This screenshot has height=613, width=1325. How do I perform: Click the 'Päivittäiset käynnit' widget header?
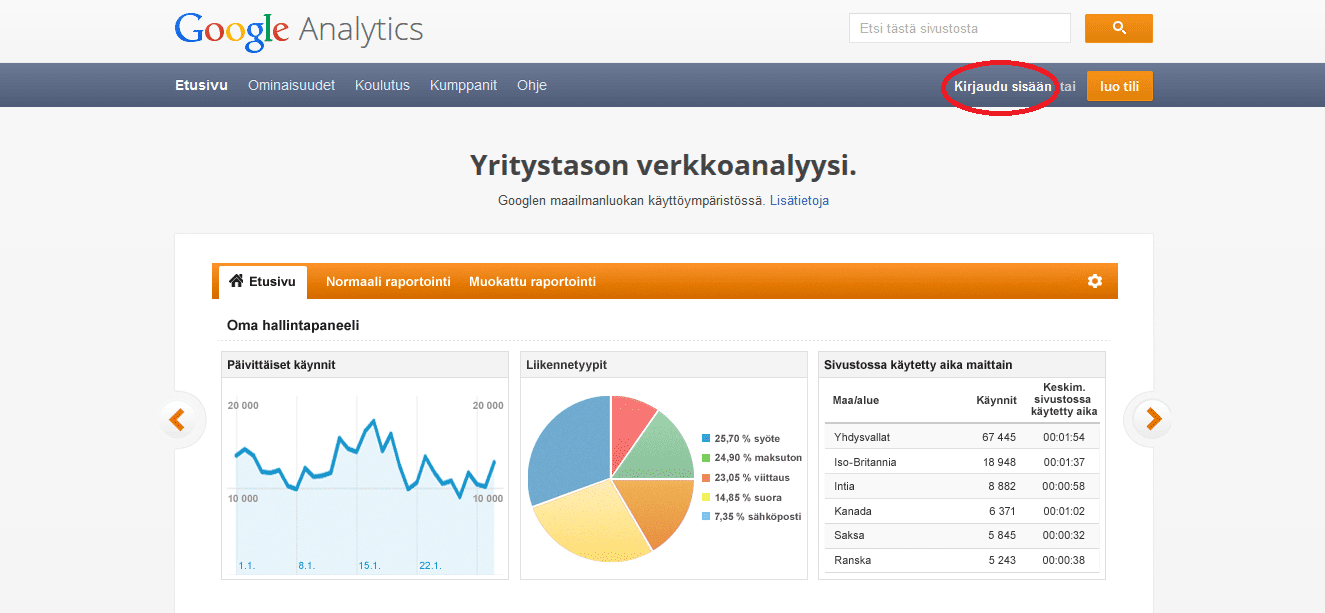click(365, 365)
